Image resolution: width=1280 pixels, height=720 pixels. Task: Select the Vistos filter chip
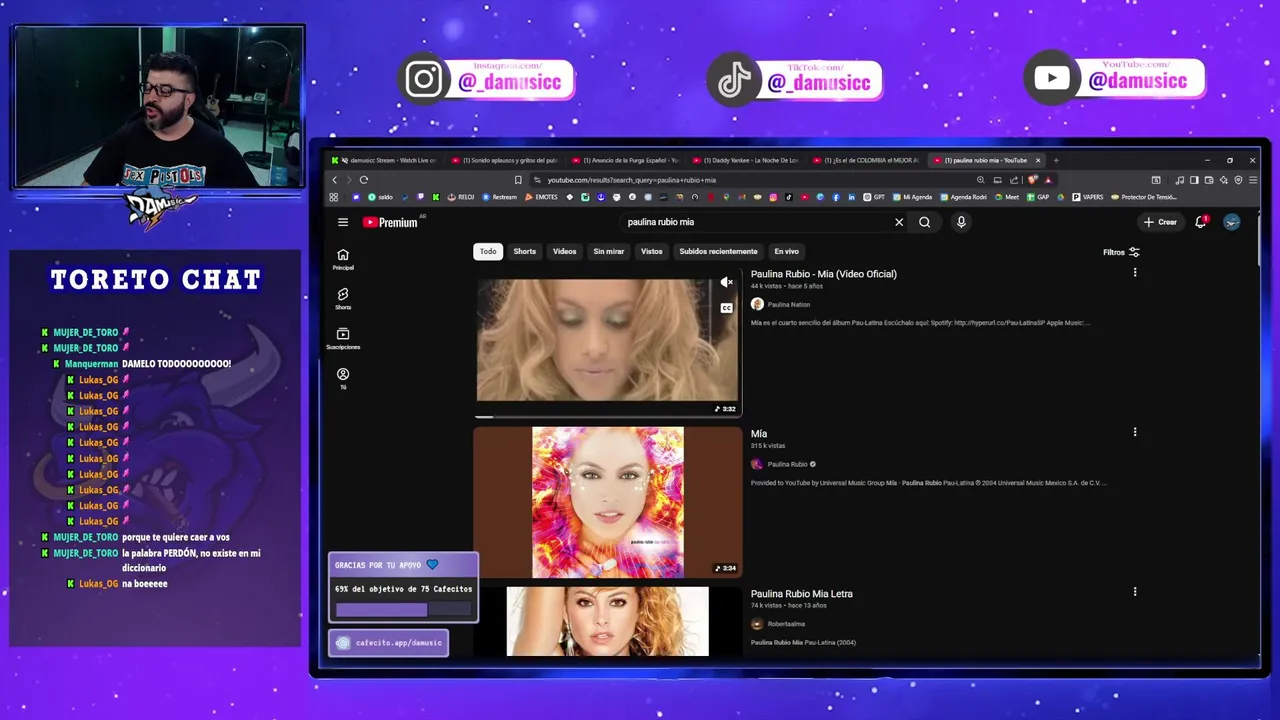651,251
